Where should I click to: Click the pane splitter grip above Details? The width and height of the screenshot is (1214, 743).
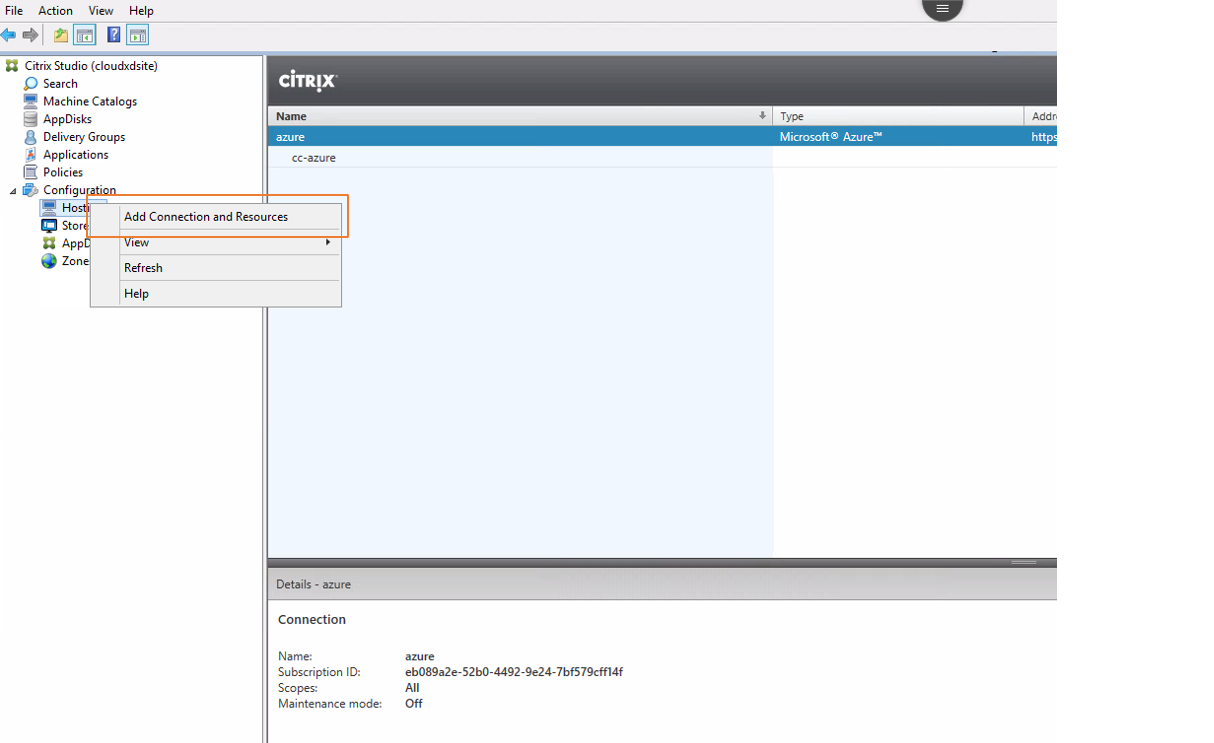(1024, 562)
